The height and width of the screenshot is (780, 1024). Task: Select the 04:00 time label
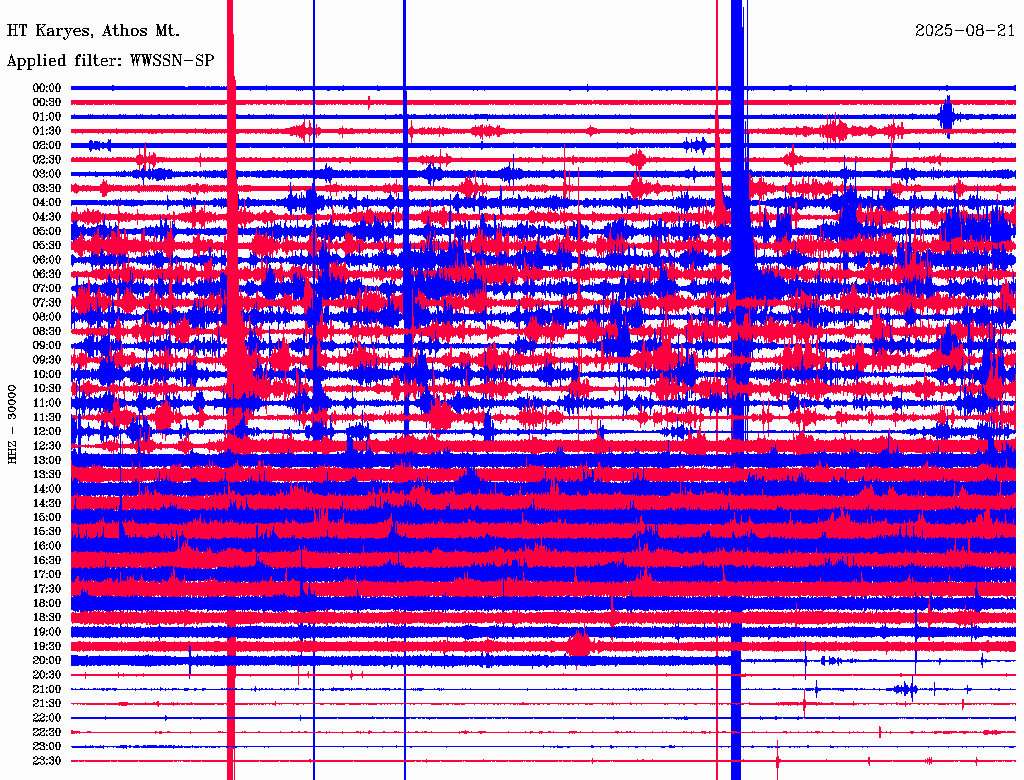pyautogui.click(x=47, y=203)
